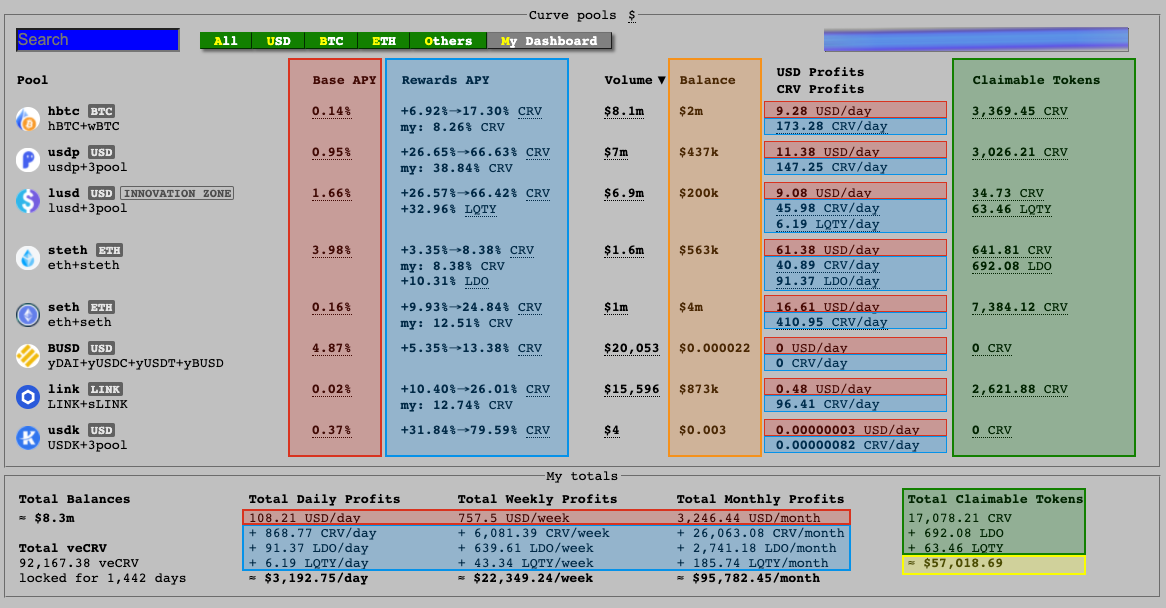The width and height of the screenshot is (1166, 608).
Task: Click steth base APY 3.98%
Action: 331,250
